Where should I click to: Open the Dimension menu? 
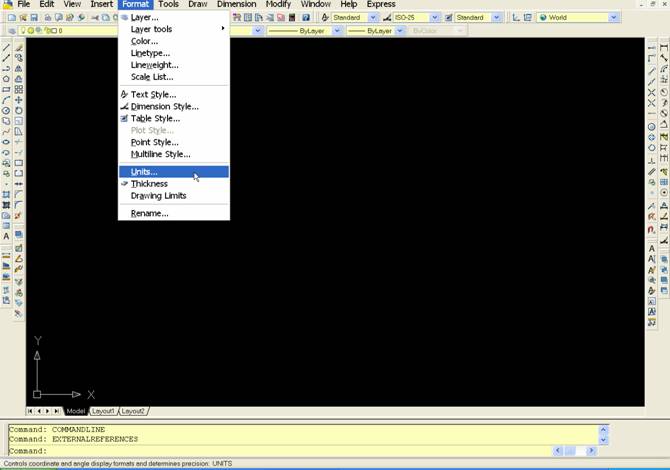click(x=236, y=4)
